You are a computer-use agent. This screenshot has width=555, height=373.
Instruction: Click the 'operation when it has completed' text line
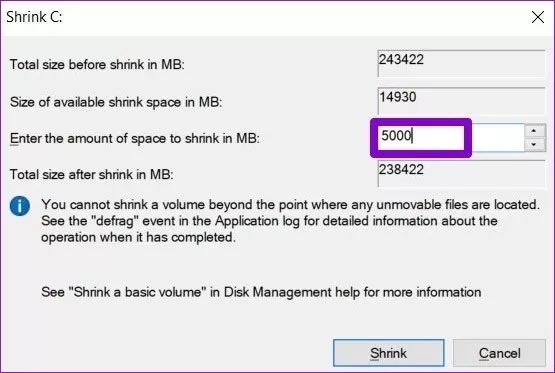(138, 237)
